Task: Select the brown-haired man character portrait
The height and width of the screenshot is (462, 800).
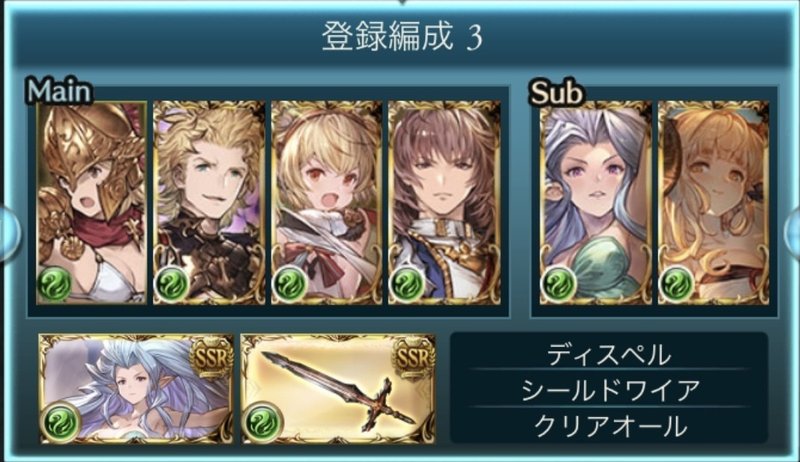Action: click(444, 203)
